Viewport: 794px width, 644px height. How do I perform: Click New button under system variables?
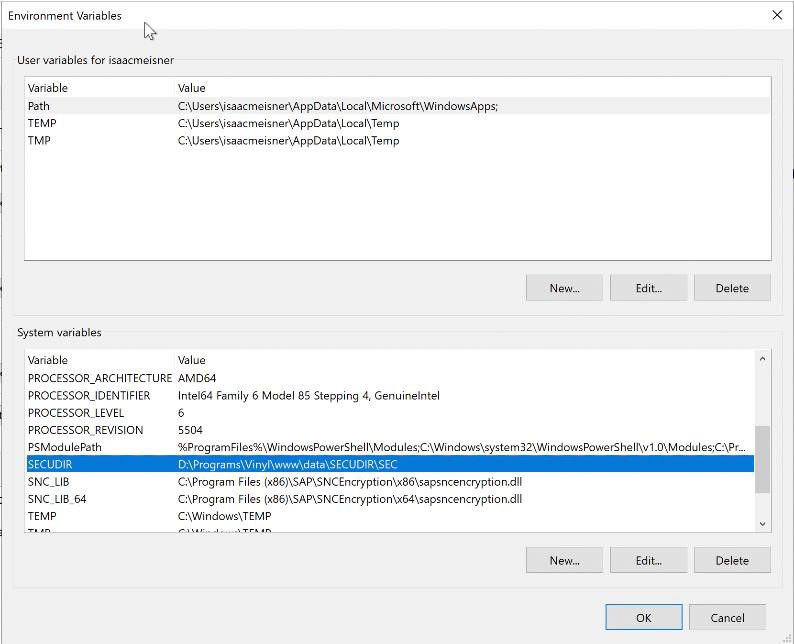pyautogui.click(x=564, y=560)
